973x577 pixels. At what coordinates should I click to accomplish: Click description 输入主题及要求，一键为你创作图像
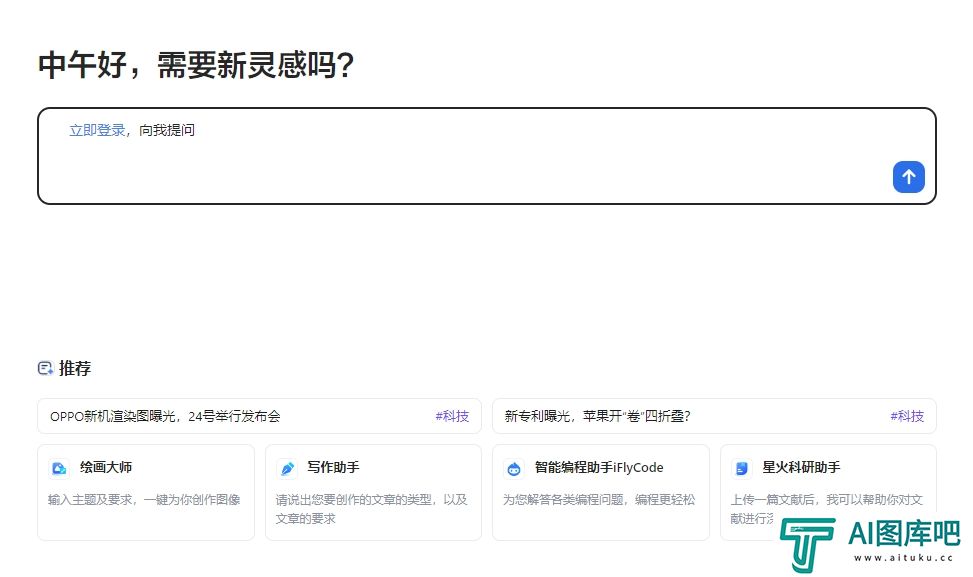(x=144, y=499)
